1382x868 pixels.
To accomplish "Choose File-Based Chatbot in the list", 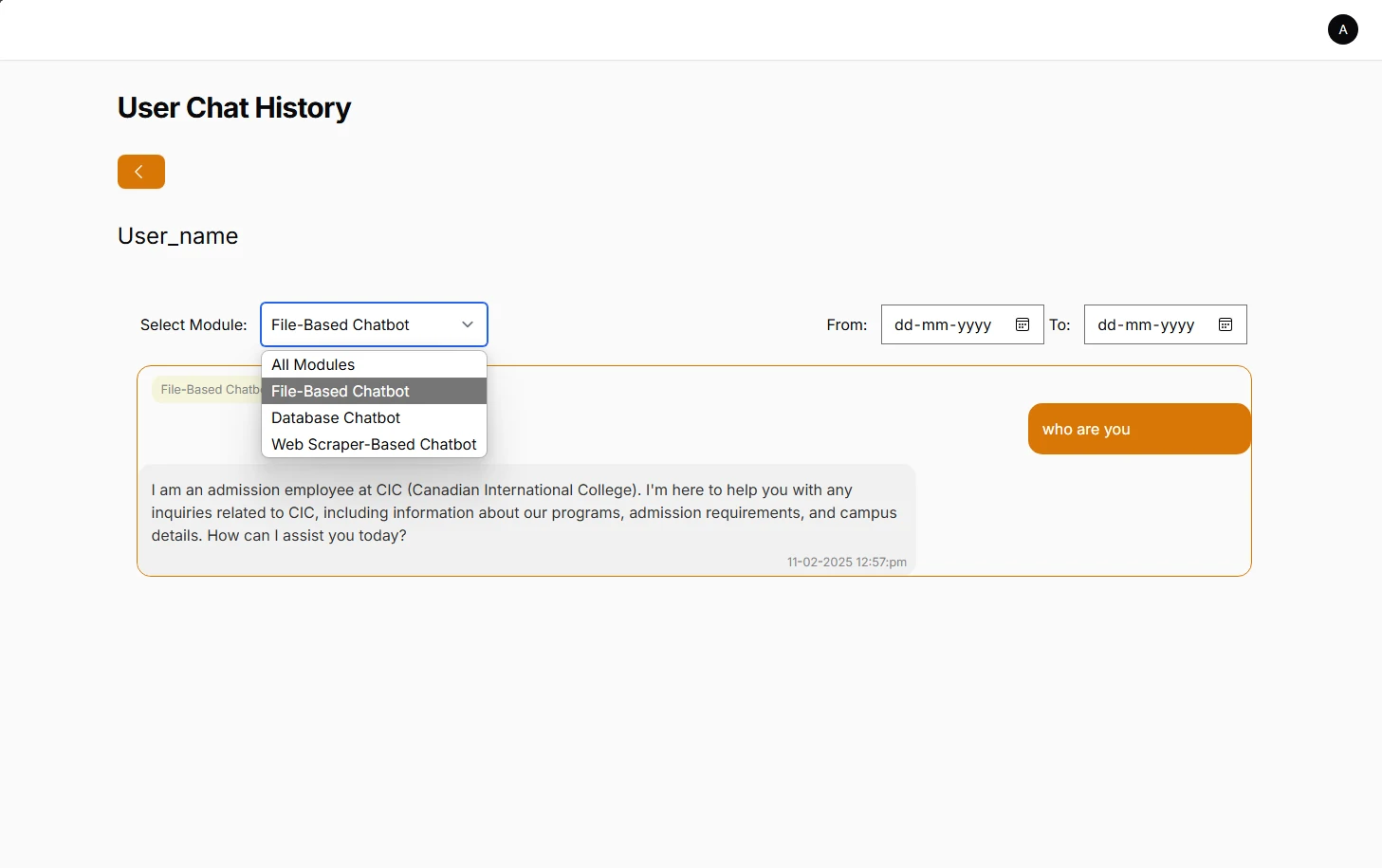I will (341, 391).
